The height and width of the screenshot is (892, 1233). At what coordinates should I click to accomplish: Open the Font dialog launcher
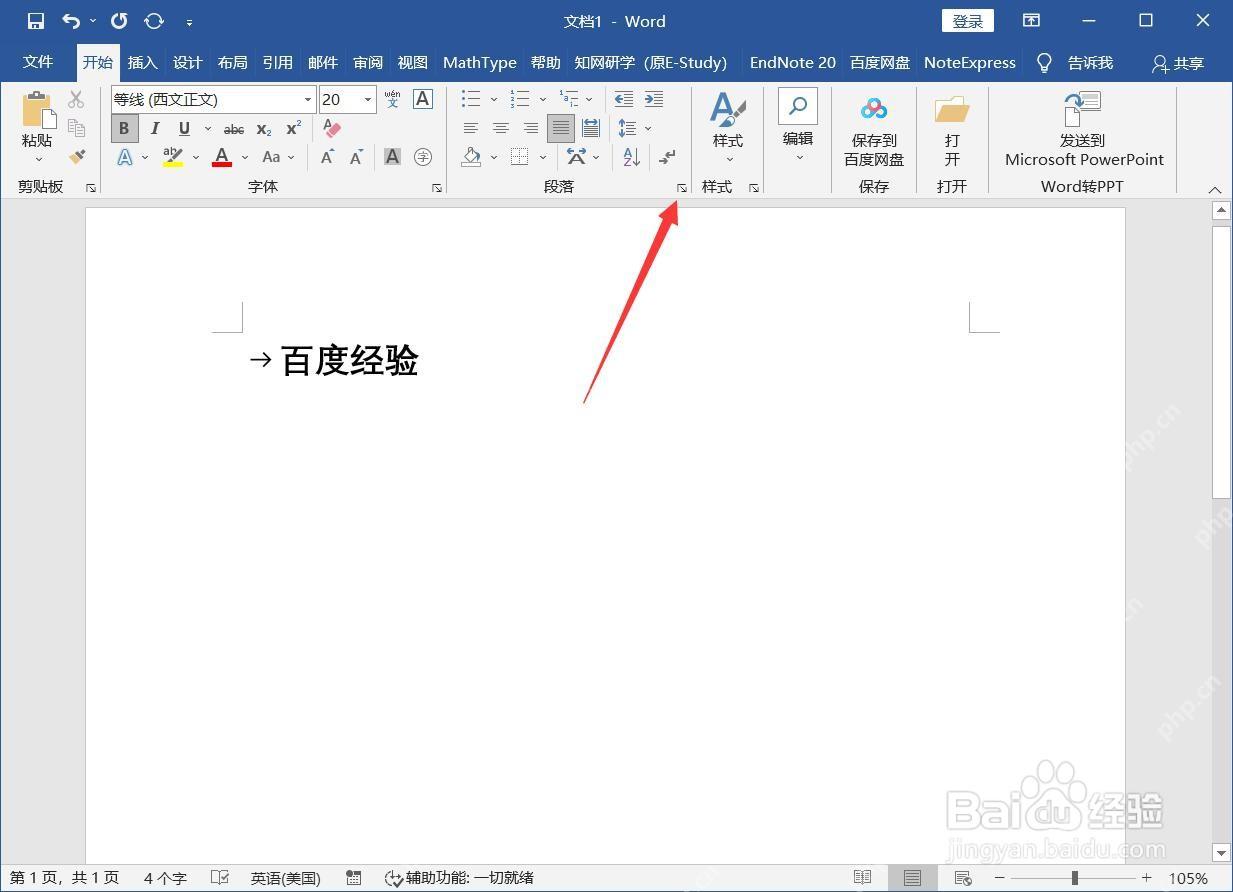coord(437,188)
